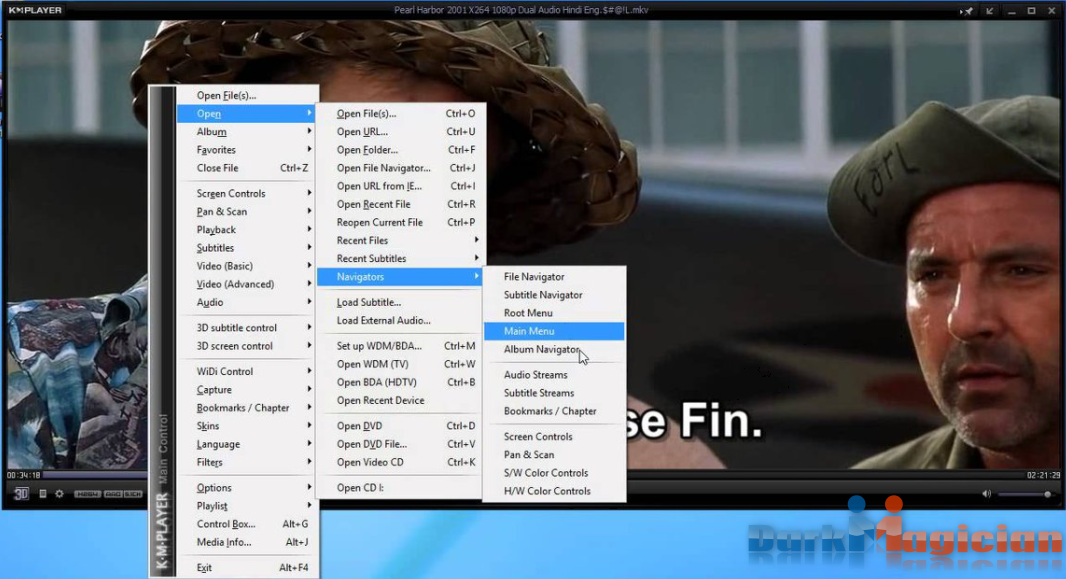
Task: Click the compact-mode arrow icon in title bar
Action: click(x=989, y=11)
